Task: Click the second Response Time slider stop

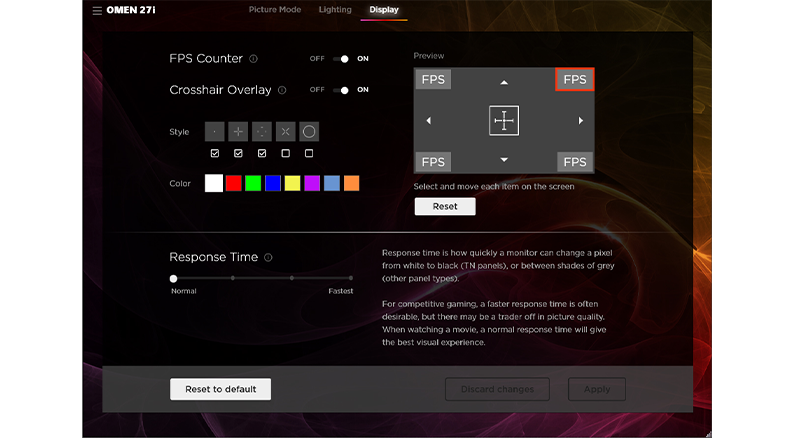Action: [233, 278]
